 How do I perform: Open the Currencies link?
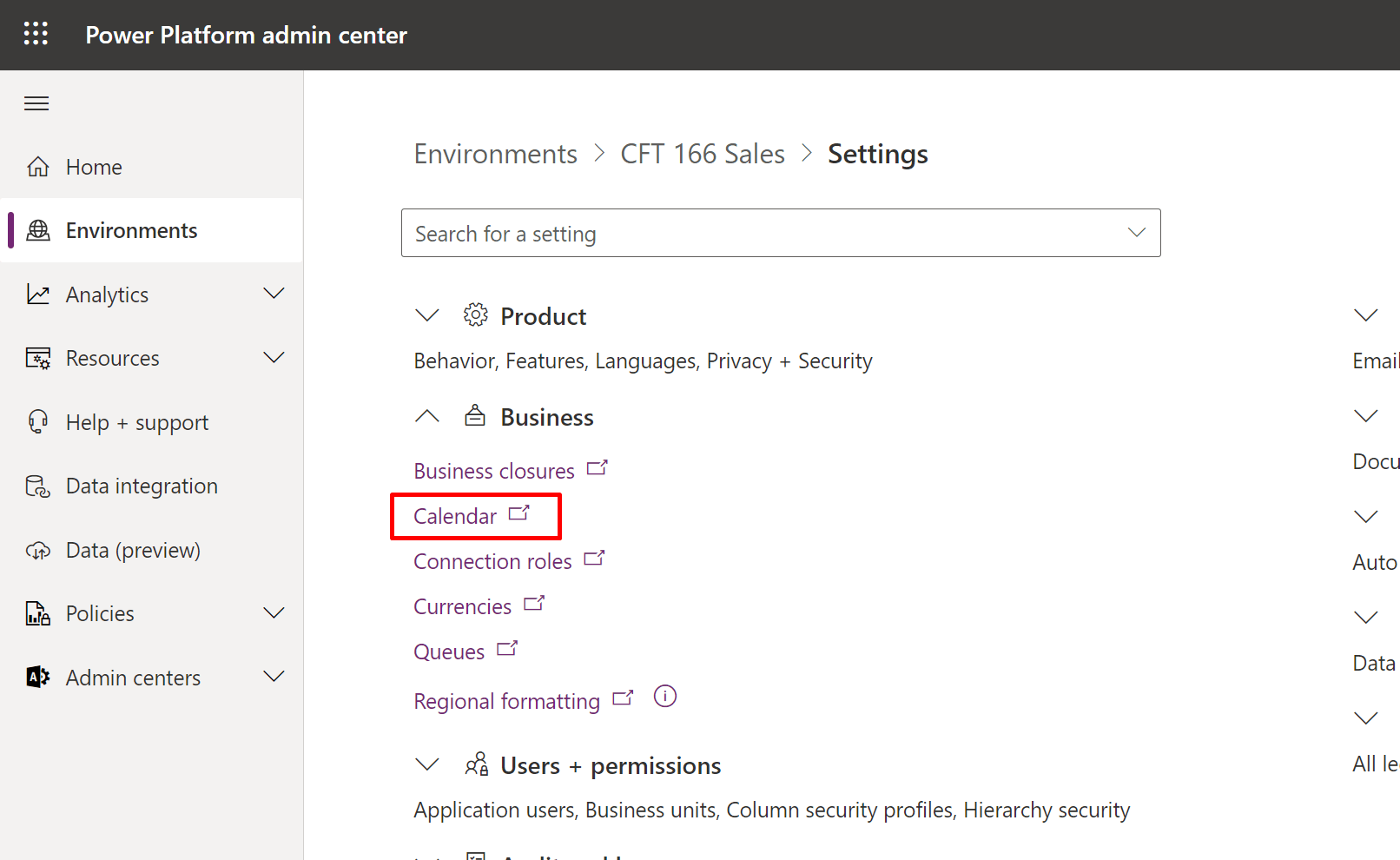(x=463, y=606)
